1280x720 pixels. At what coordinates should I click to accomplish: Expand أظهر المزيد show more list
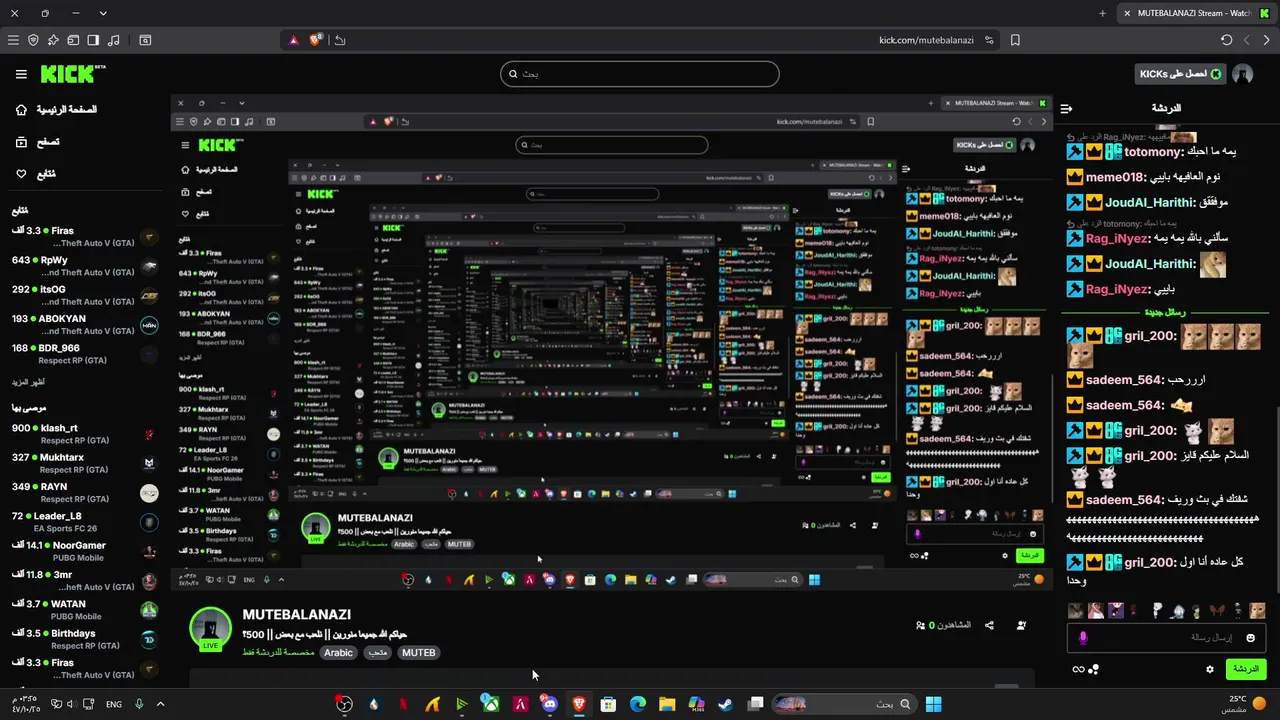(28, 382)
